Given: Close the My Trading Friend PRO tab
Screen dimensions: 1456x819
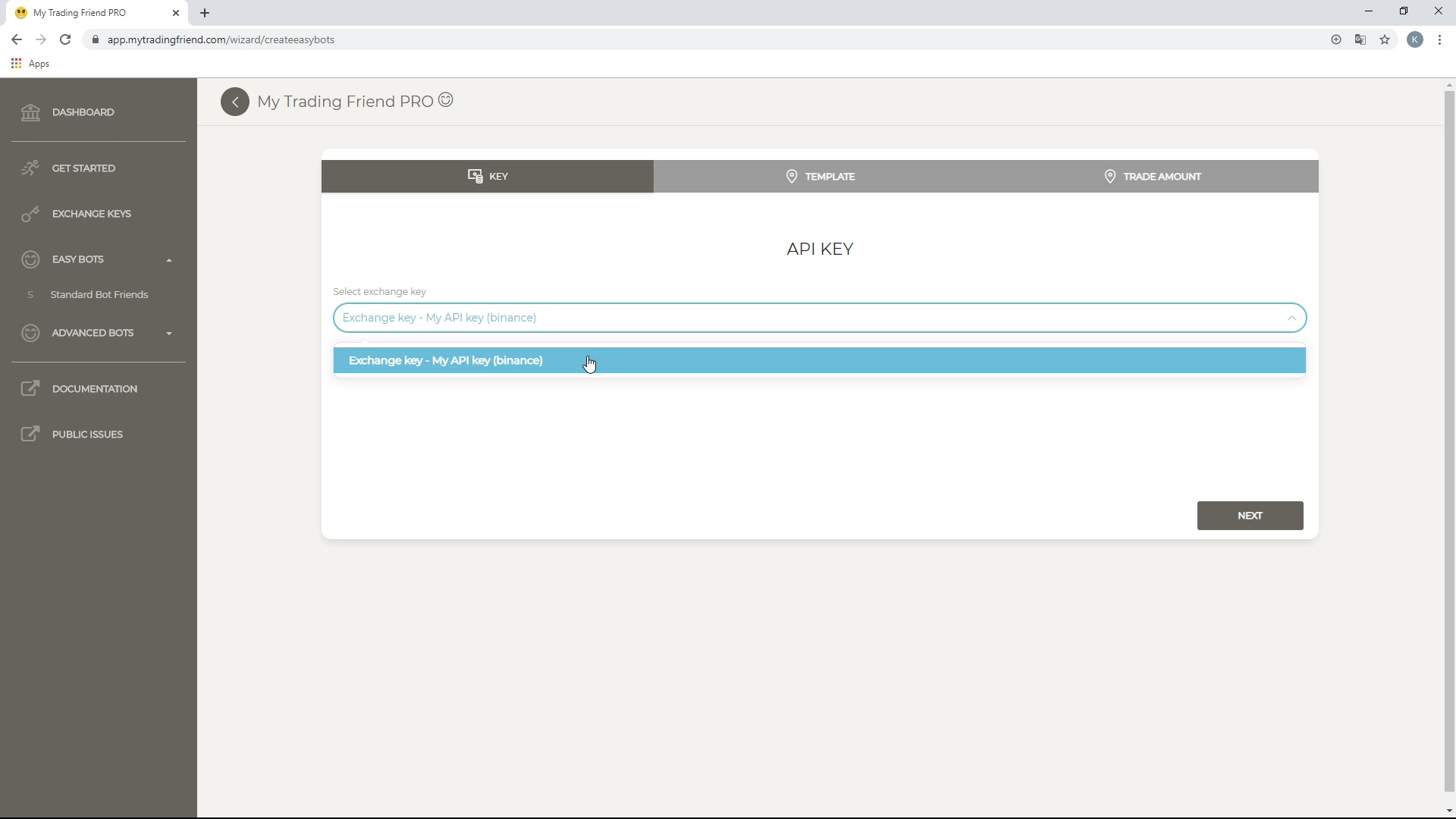Looking at the screenshot, I should click(176, 13).
